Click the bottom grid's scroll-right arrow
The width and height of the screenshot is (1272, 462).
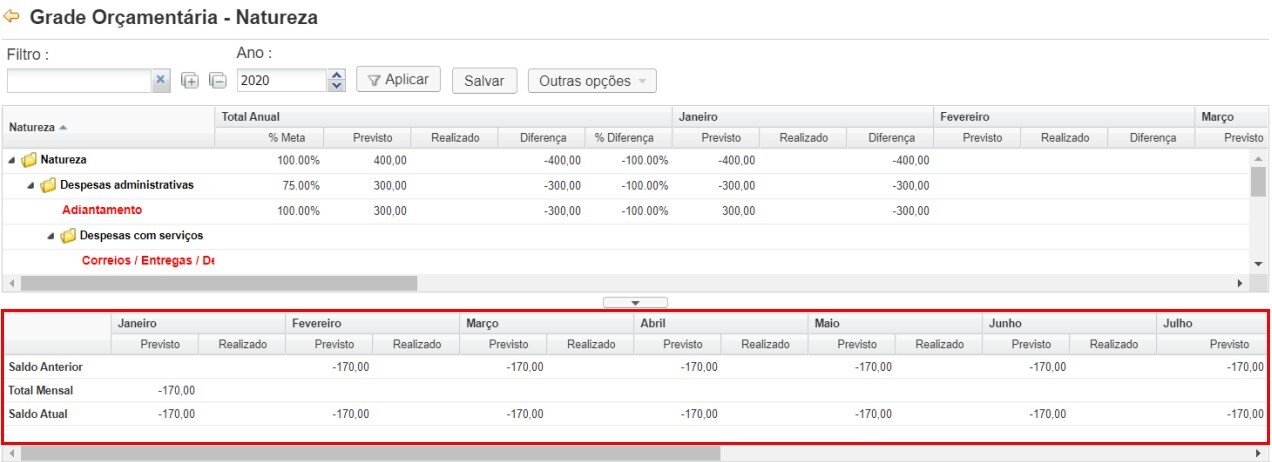[1258, 453]
